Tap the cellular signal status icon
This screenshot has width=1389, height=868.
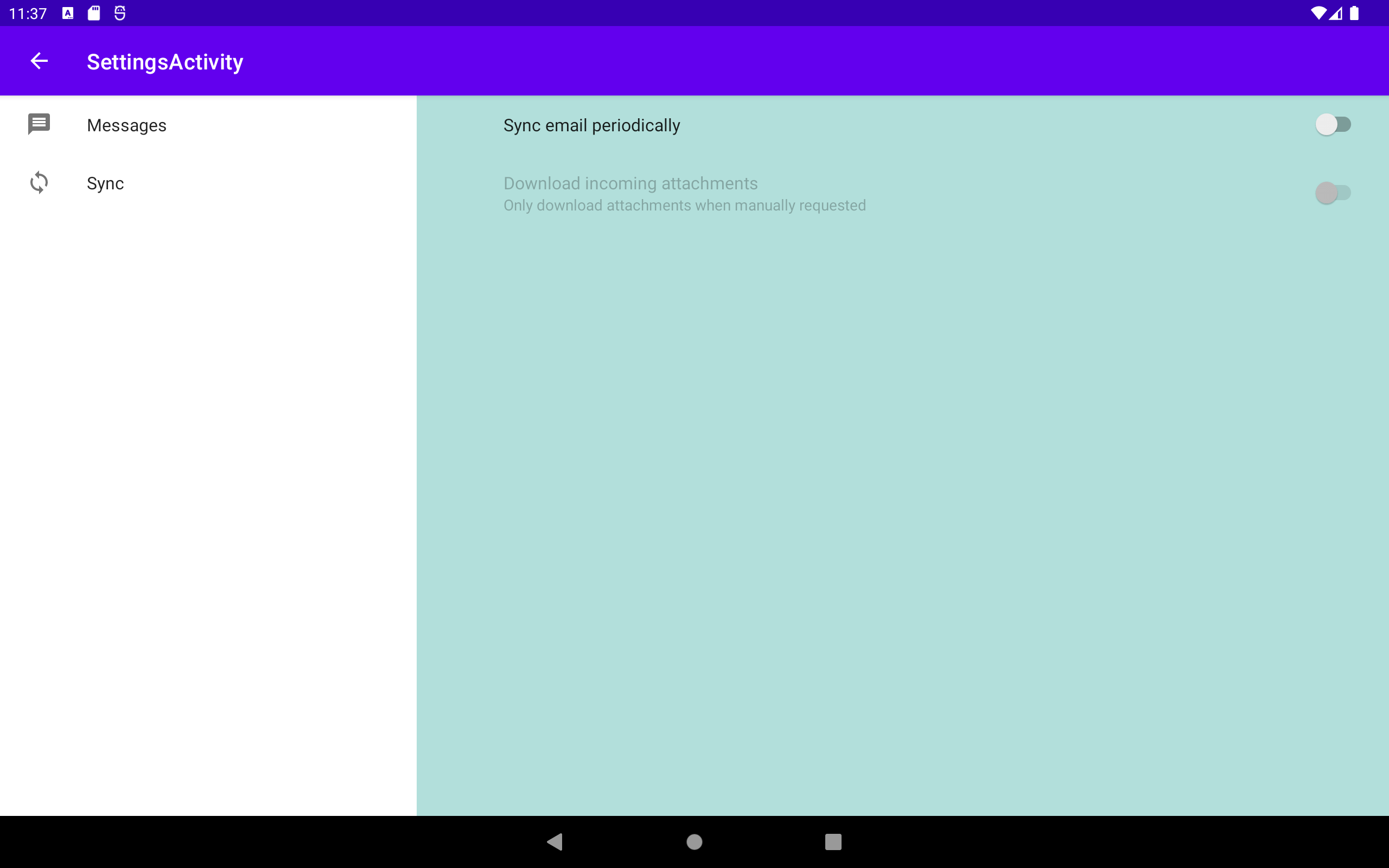1336,13
